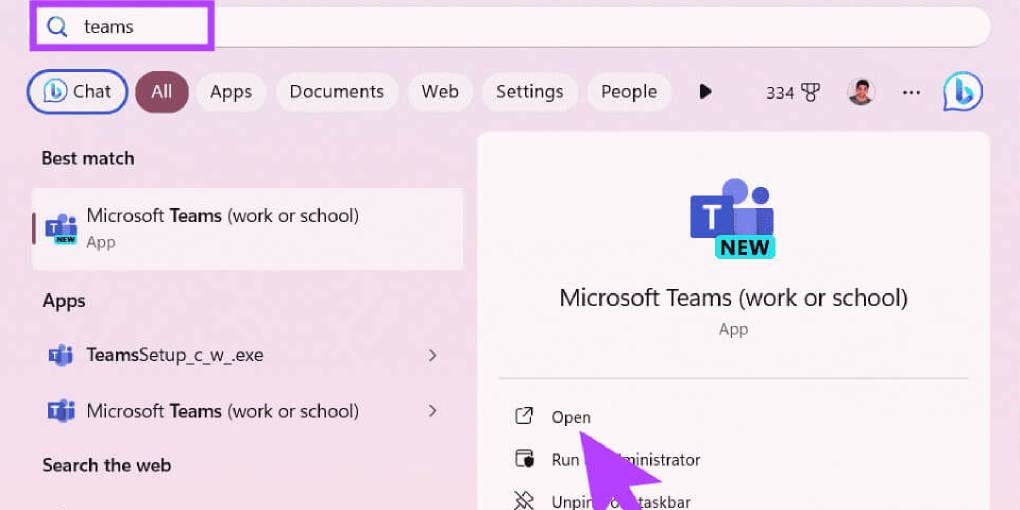Expand details for TeamsSetup_c_w_.exe chevron
This screenshot has width=1020, height=510.
click(432, 355)
